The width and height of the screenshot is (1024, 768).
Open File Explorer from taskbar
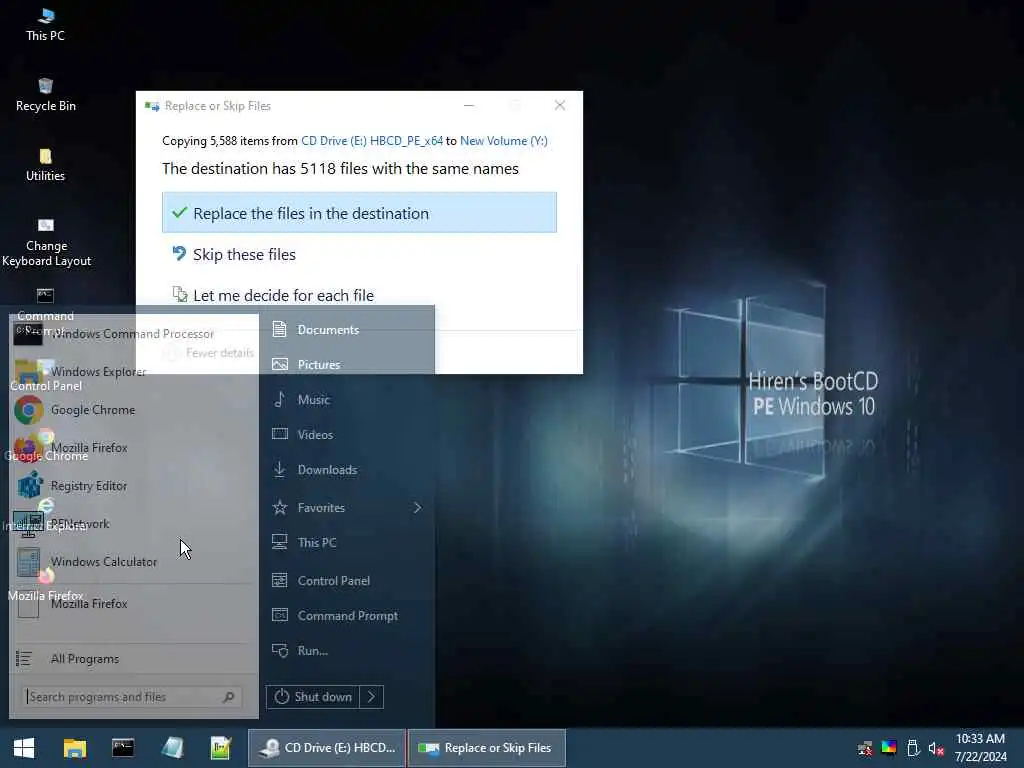pos(74,748)
